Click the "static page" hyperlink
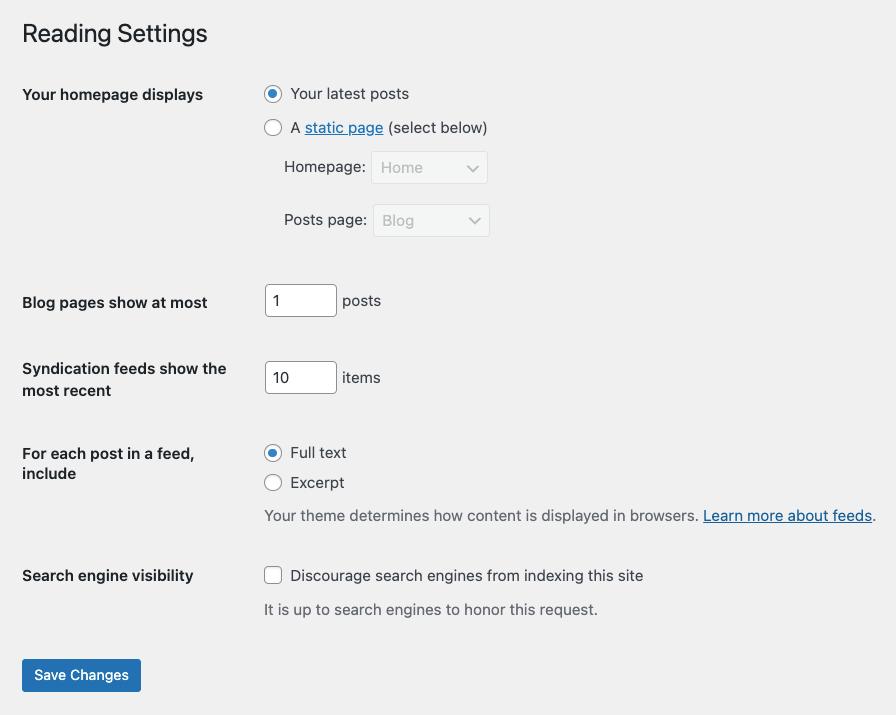 click(x=344, y=128)
